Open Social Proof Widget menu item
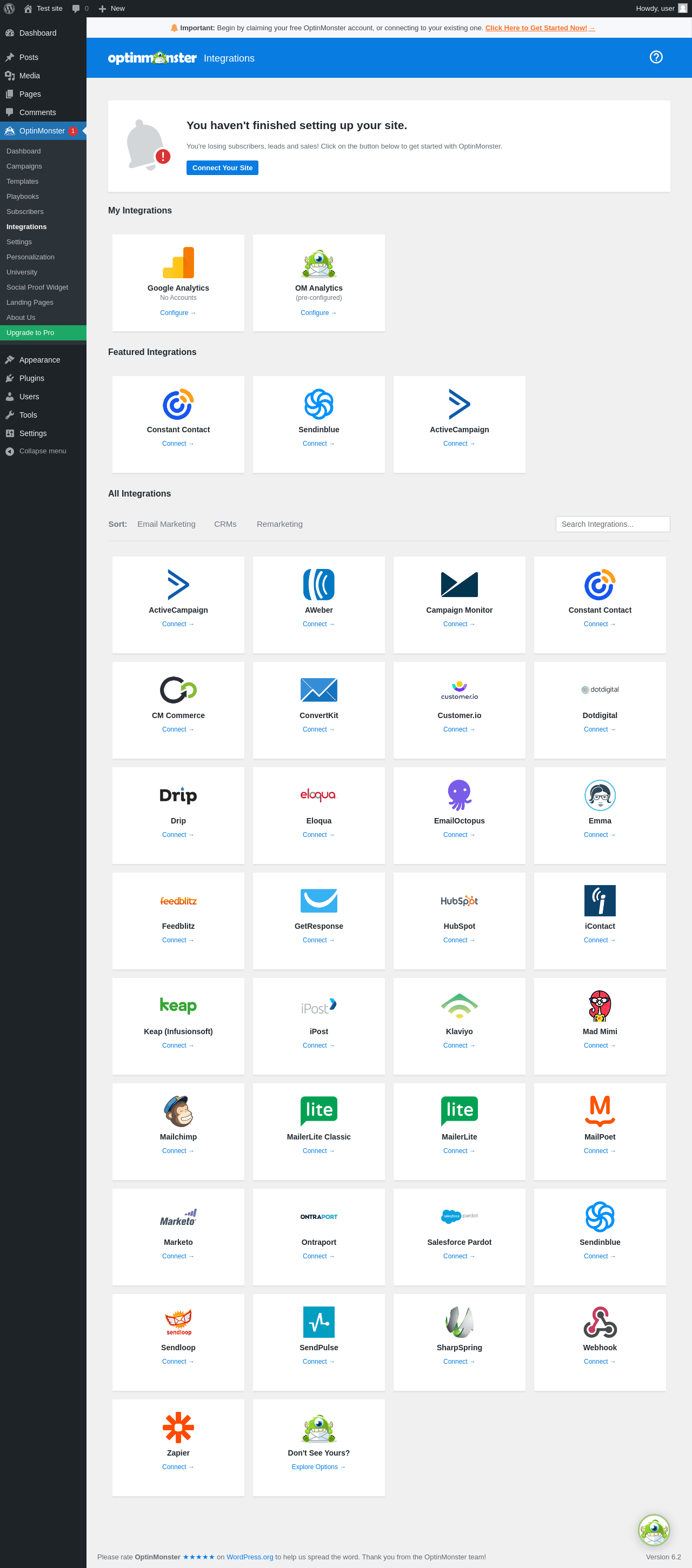The height and width of the screenshot is (1568, 692). 37,287
